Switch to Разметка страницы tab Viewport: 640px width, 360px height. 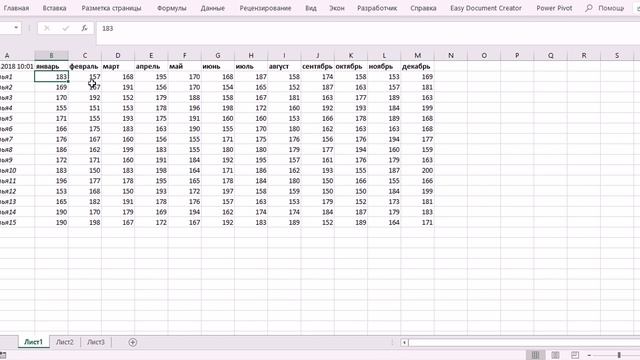point(111,8)
